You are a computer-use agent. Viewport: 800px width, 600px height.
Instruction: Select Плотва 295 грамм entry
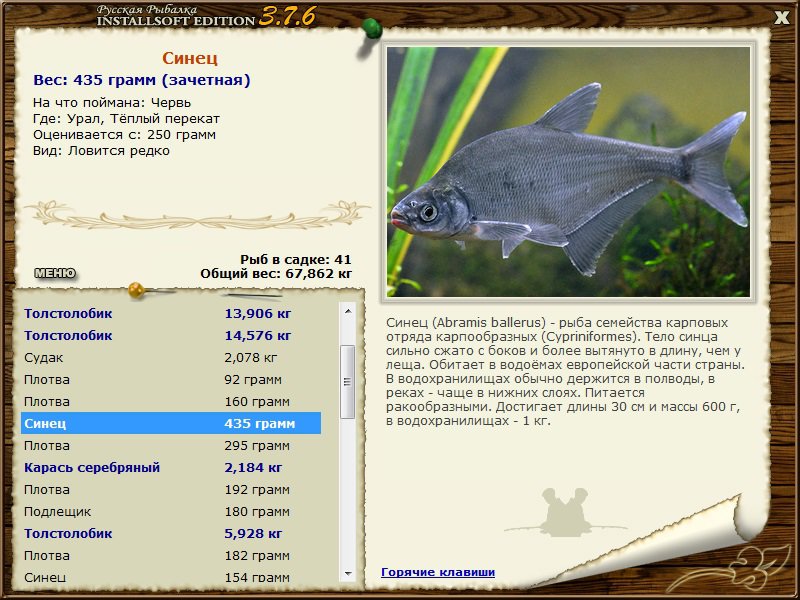tap(171, 445)
